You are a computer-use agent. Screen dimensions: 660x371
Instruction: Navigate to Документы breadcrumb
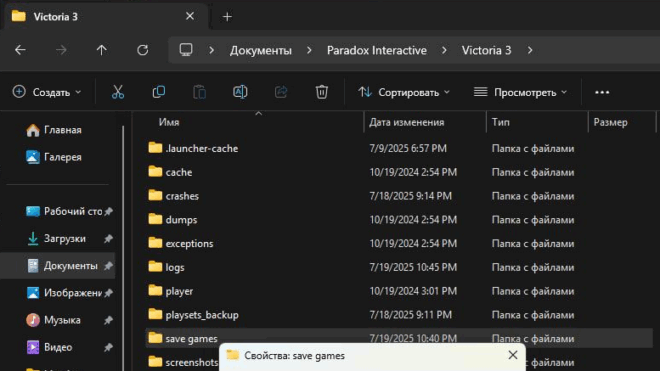click(x=261, y=51)
